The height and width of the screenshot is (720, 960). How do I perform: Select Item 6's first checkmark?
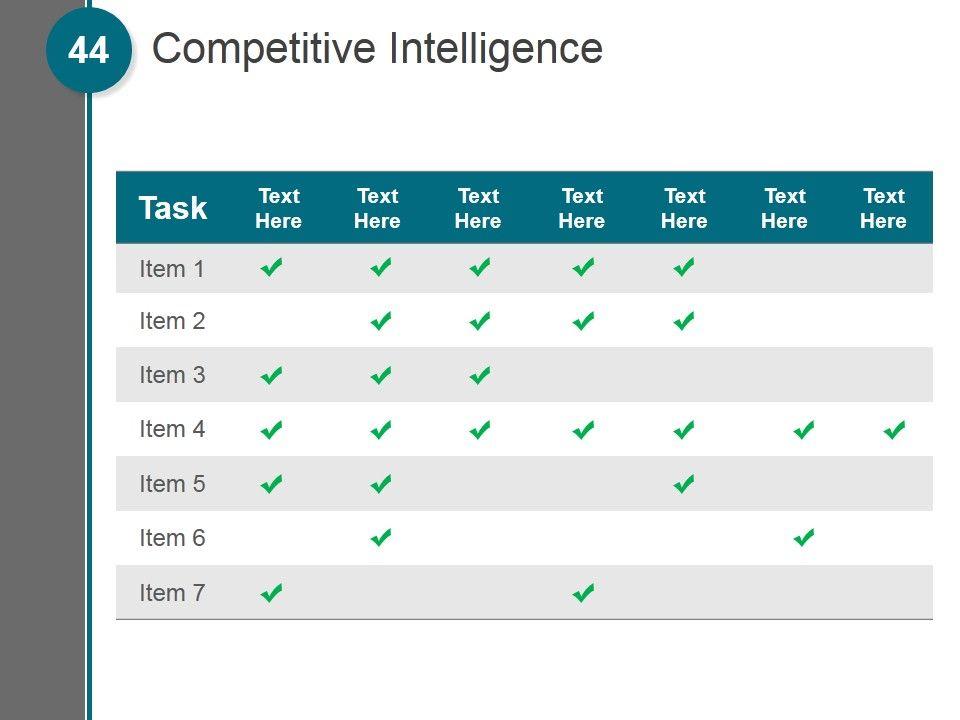point(380,538)
